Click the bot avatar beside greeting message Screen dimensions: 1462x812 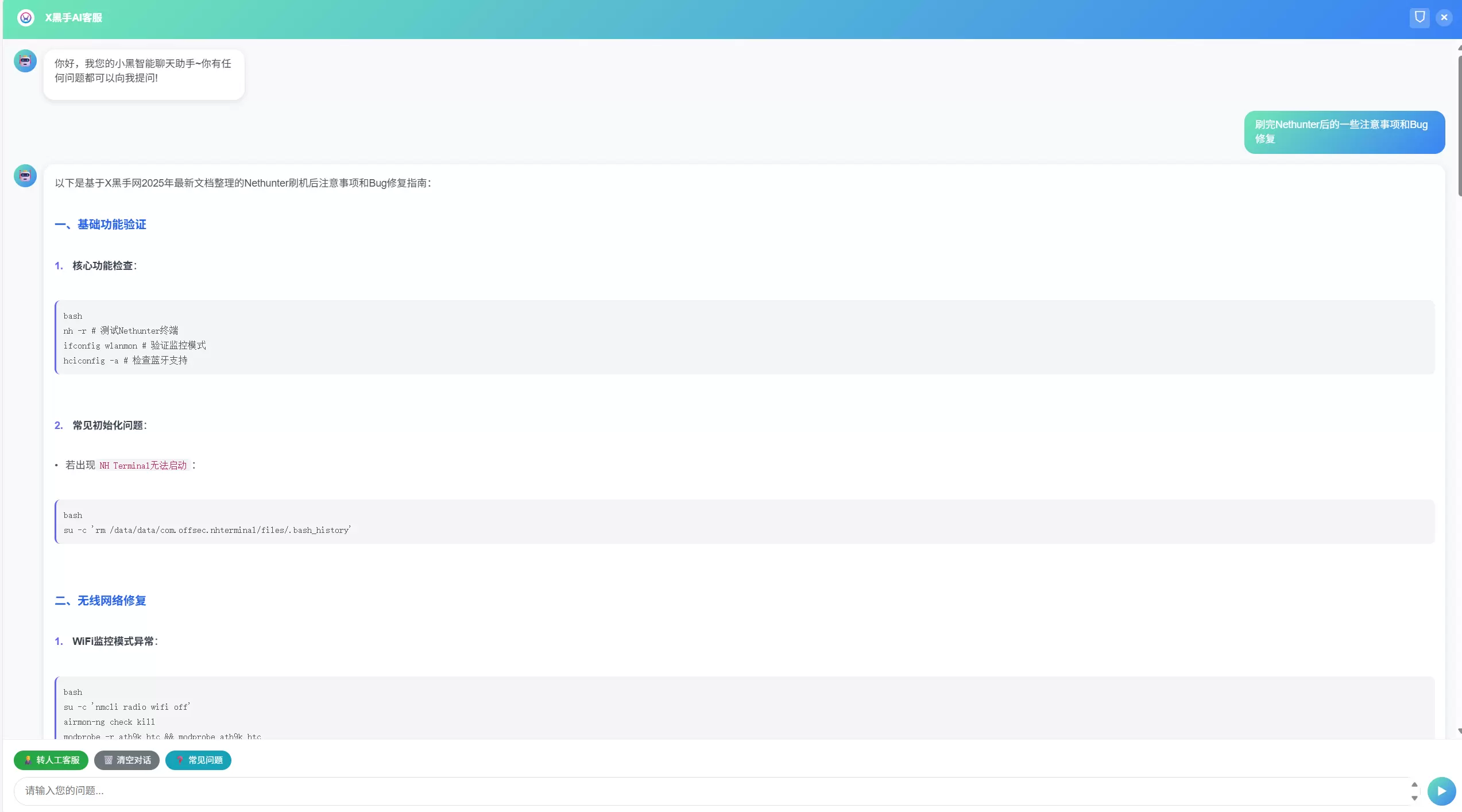coord(25,61)
